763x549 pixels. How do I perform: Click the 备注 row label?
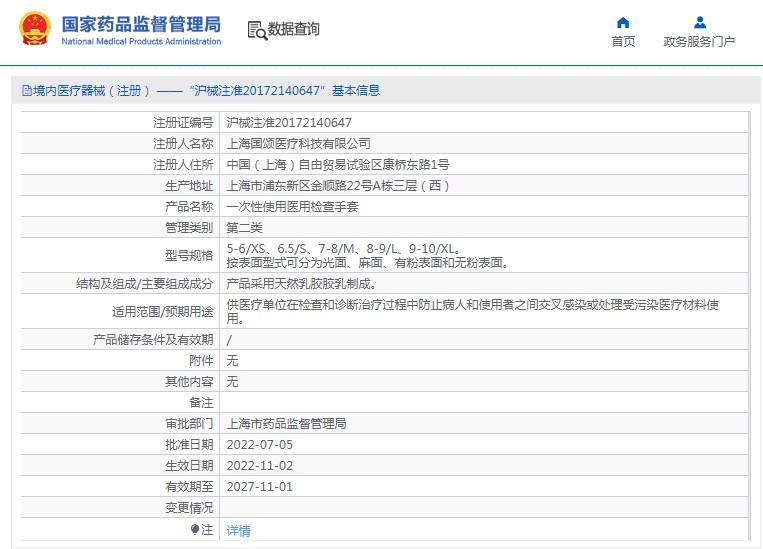click(201, 403)
